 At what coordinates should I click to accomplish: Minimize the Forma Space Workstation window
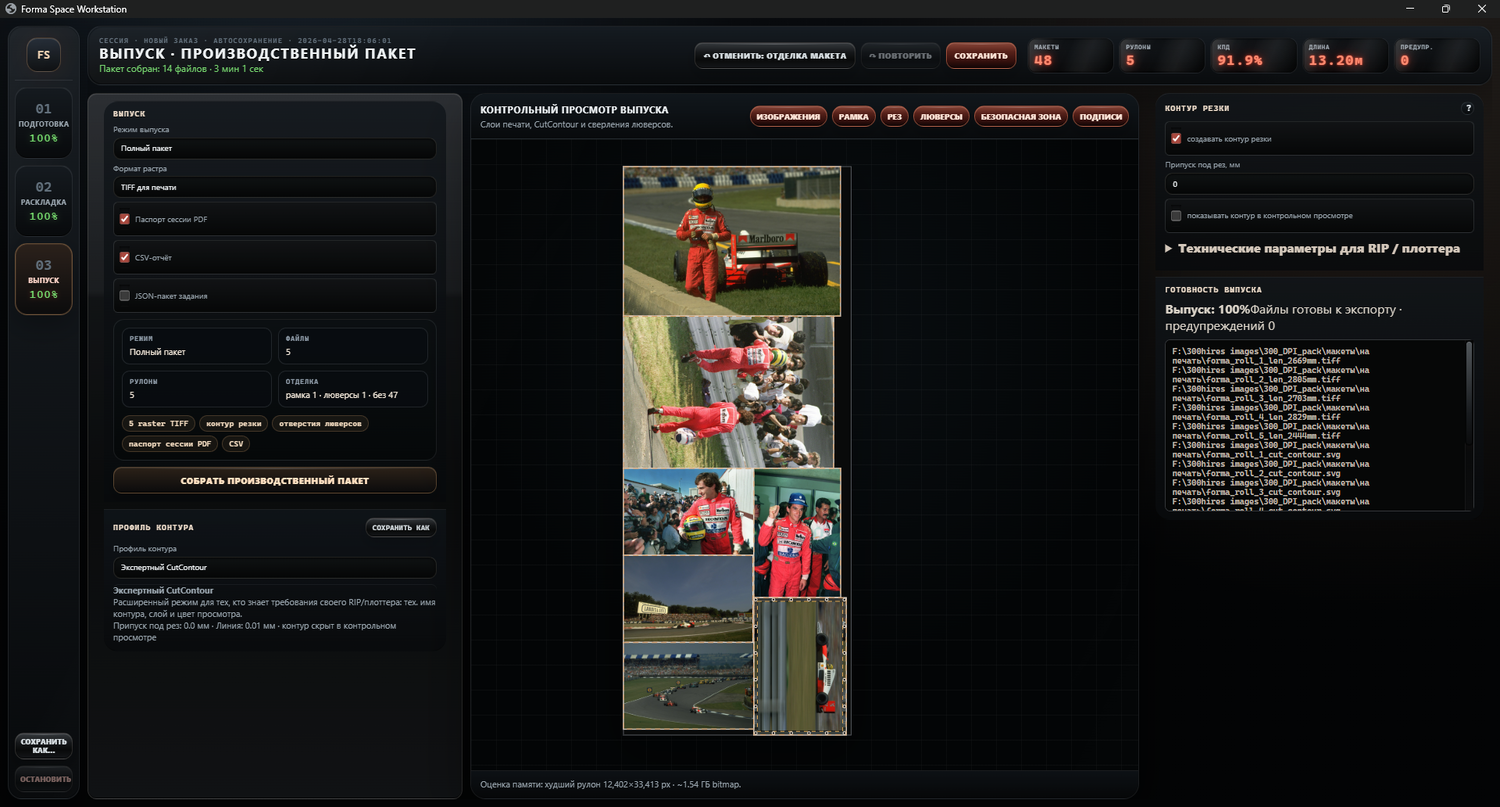click(1411, 8)
